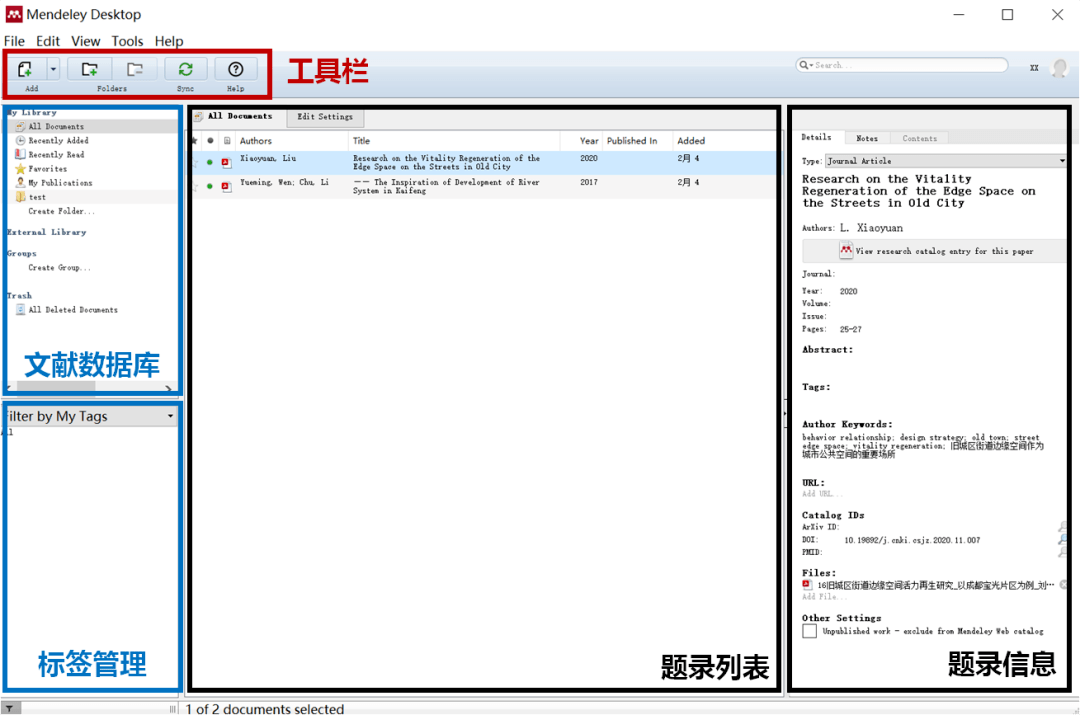Image resolution: width=1080 pixels, height=715 pixels.
Task: Sort list by the Title column
Action: [361, 141]
